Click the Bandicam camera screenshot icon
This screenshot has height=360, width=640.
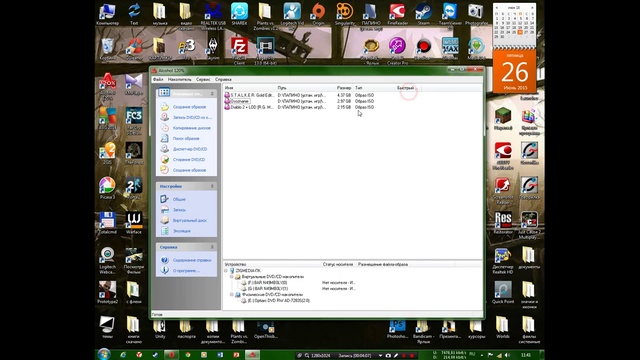coord(388,356)
